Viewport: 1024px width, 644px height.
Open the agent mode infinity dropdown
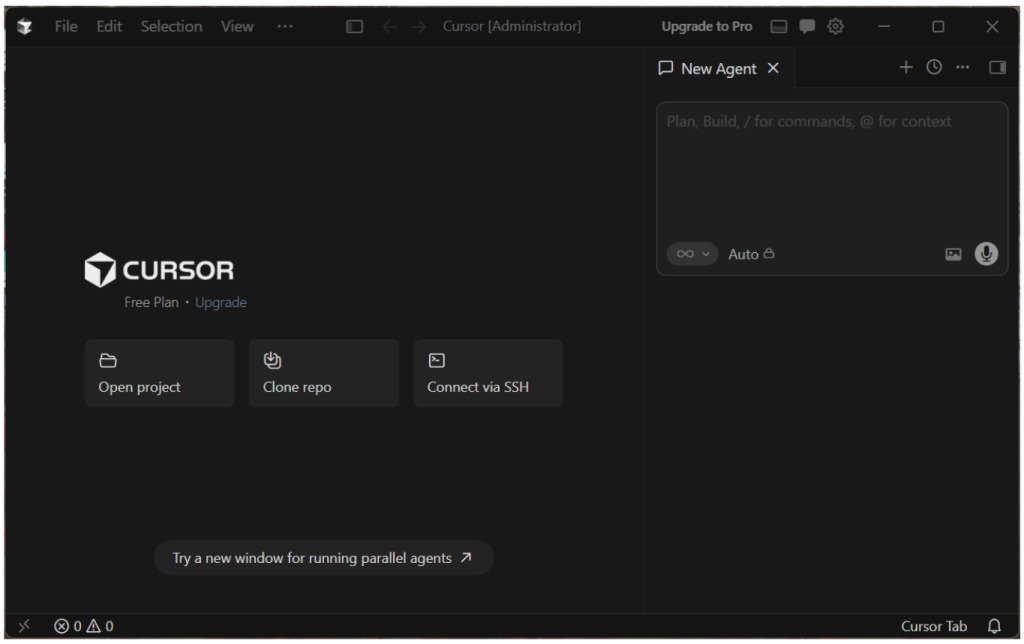[x=692, y=254]
